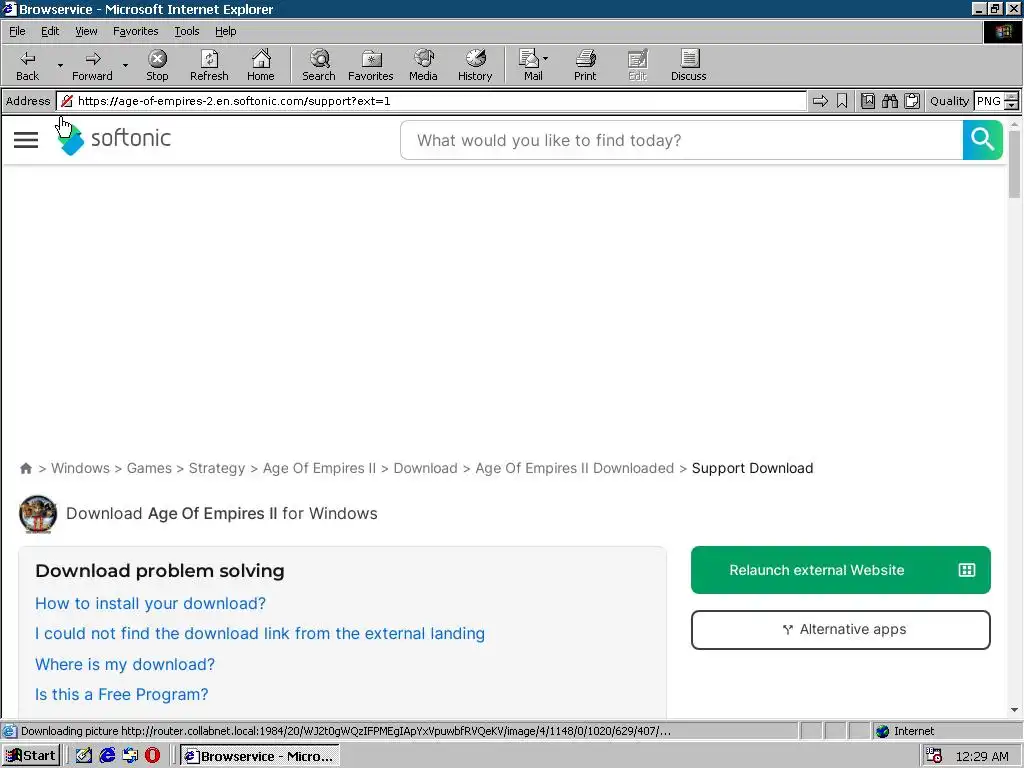1024x768 pixels.
Task: Print the page using the Print button
Action: coord(584,65)
